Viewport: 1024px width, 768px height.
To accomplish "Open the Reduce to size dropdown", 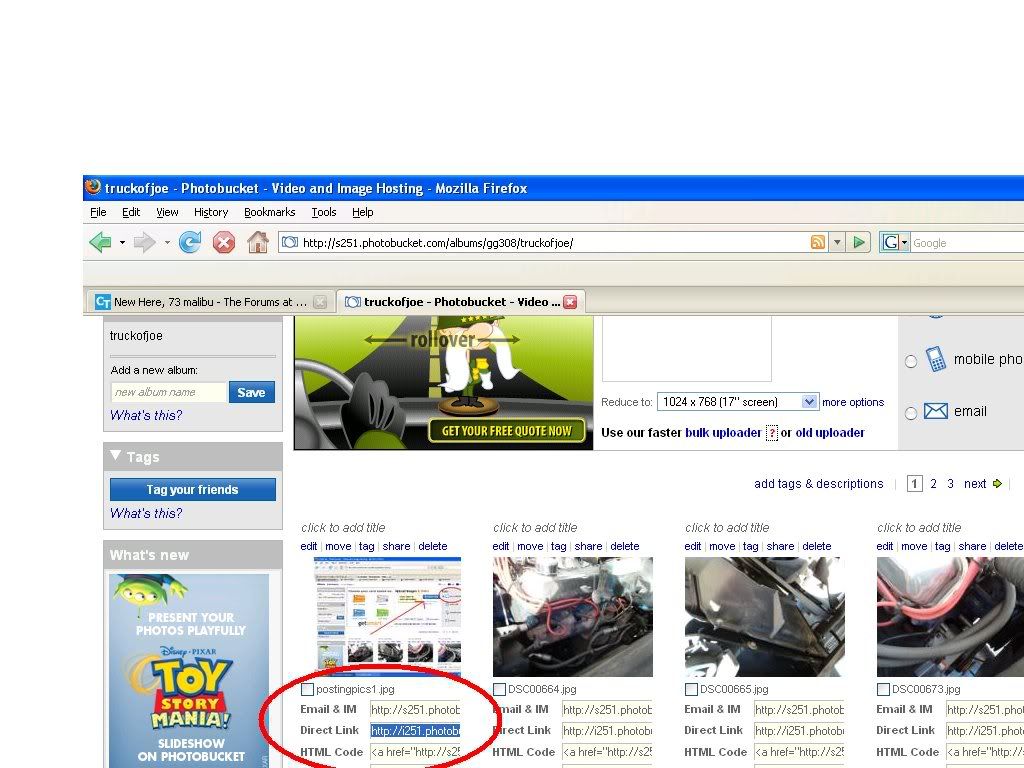I will pos(808,402).
